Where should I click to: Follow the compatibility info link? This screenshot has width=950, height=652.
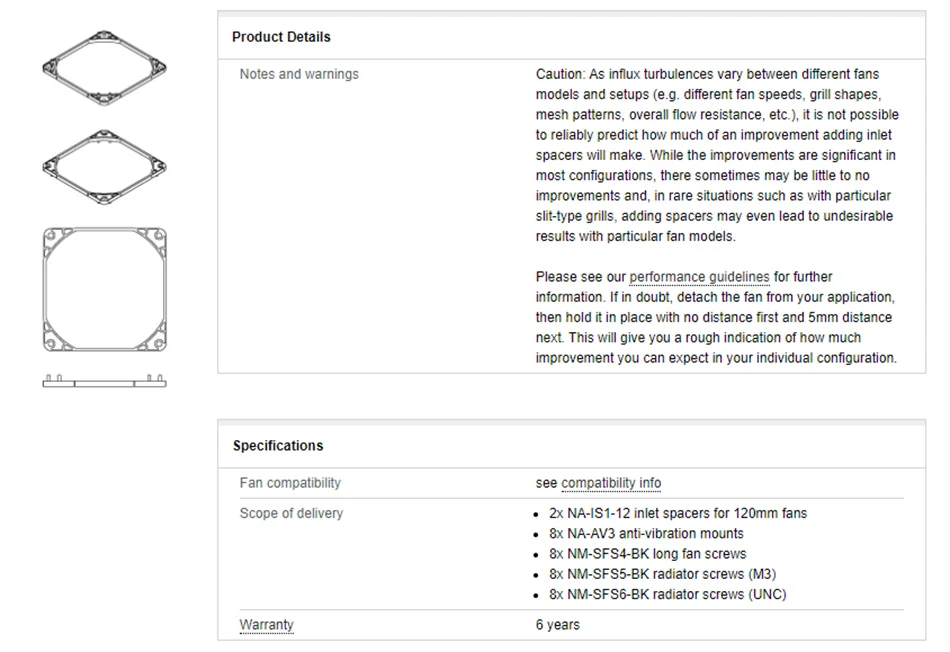tap(611, 483)
